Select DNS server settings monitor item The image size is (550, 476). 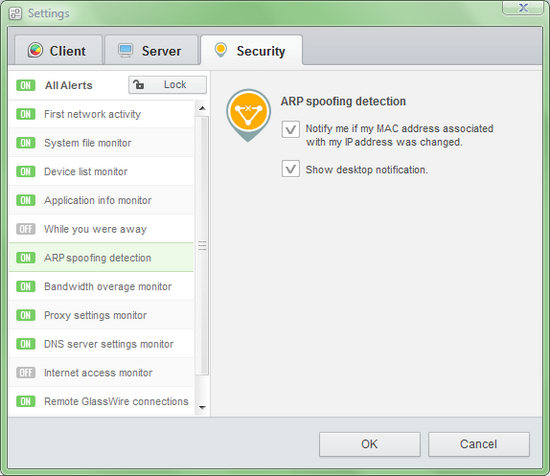coord(101,344)
